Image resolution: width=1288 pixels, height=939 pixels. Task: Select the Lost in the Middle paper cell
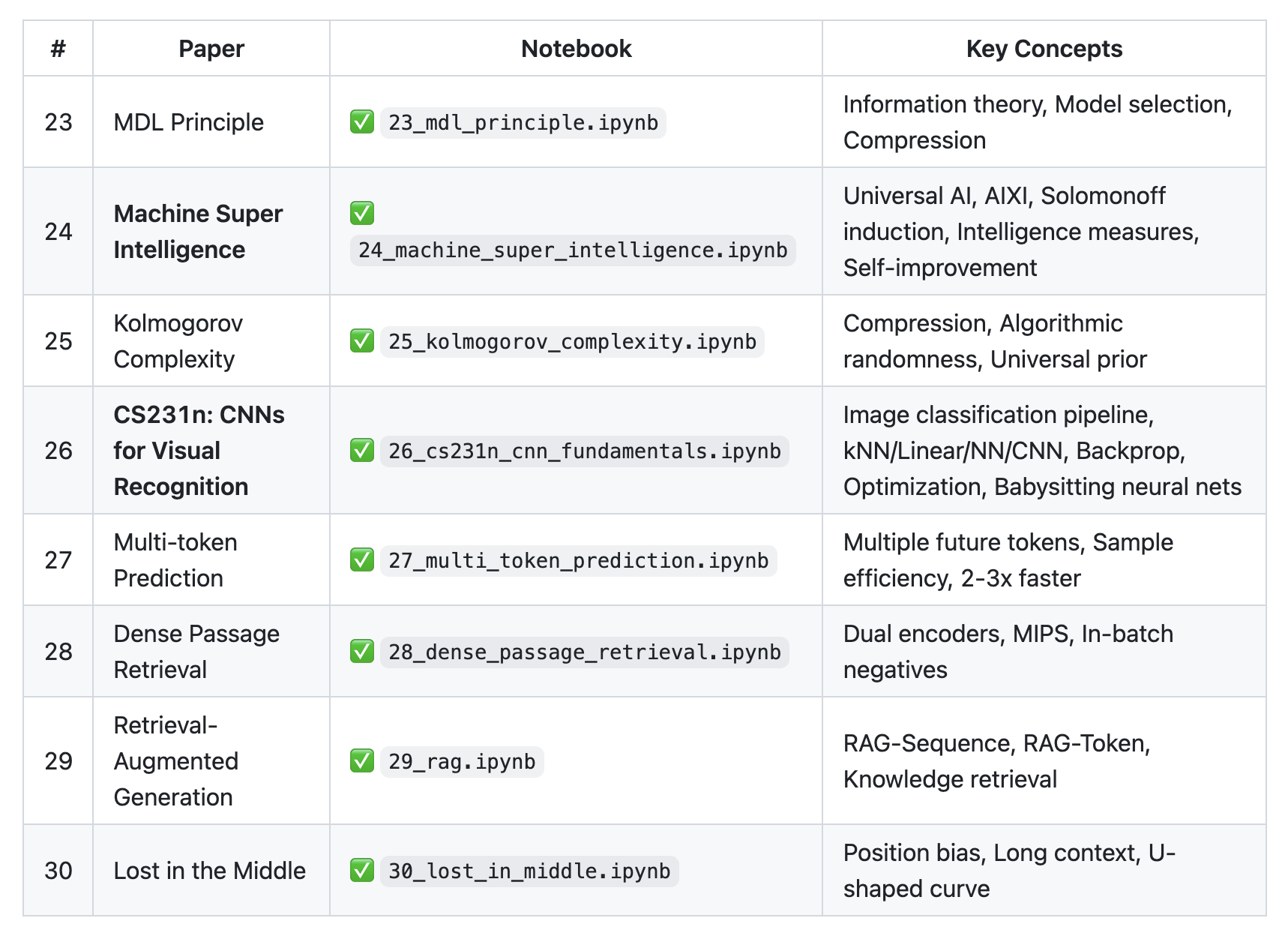209,871
